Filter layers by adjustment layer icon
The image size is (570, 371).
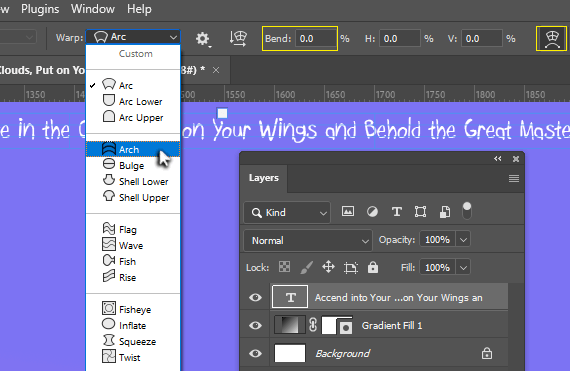(x=372, y=211)
